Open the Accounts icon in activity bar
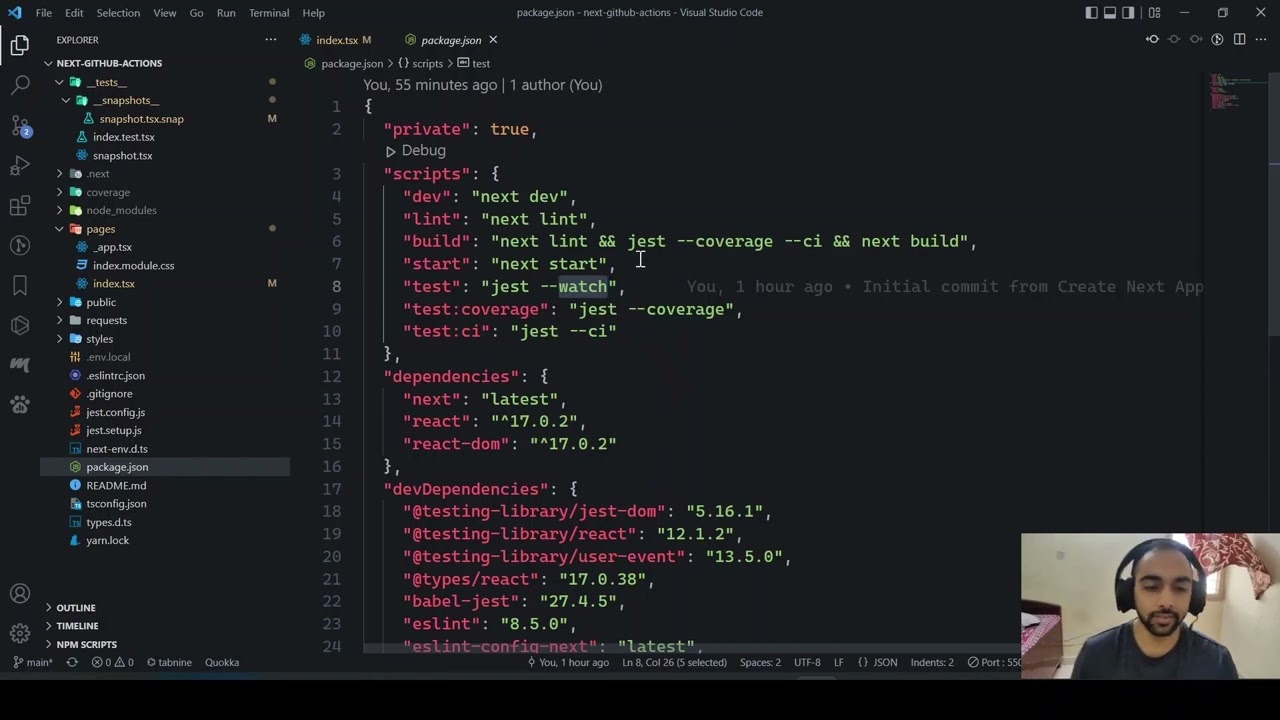Viewport: 1280px width, 720px height. tap(20, 594)
